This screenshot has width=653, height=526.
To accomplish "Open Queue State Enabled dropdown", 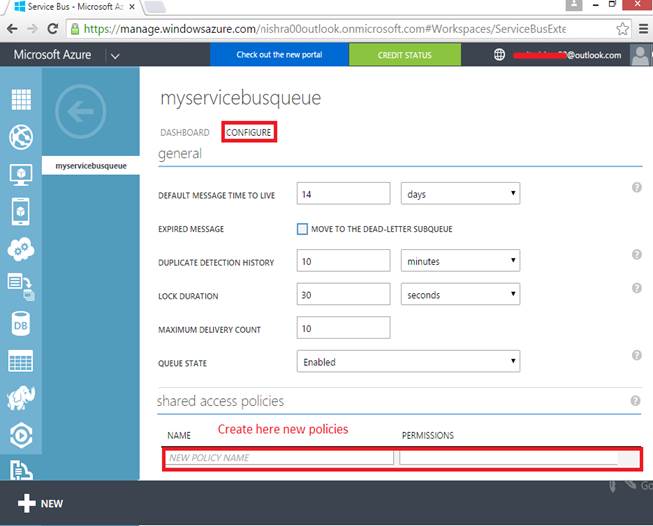I will point(409,361).
